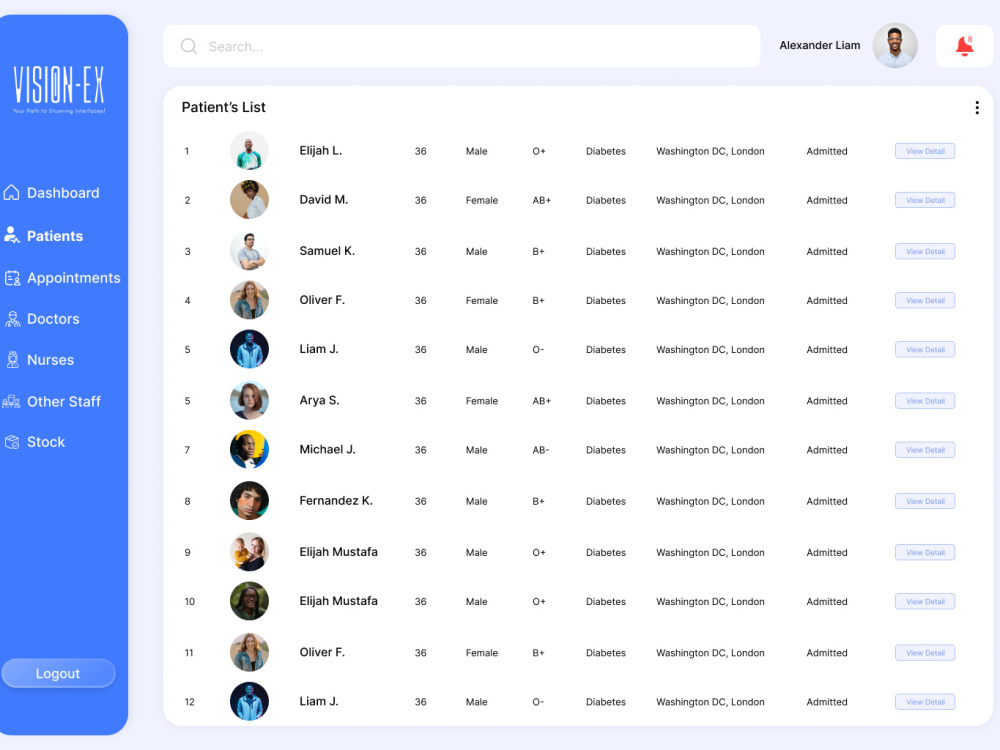The height and width of the screenshot is (750, 1000).
Task: Click Washington DC, London in Arya S. row
Action: 710,401
